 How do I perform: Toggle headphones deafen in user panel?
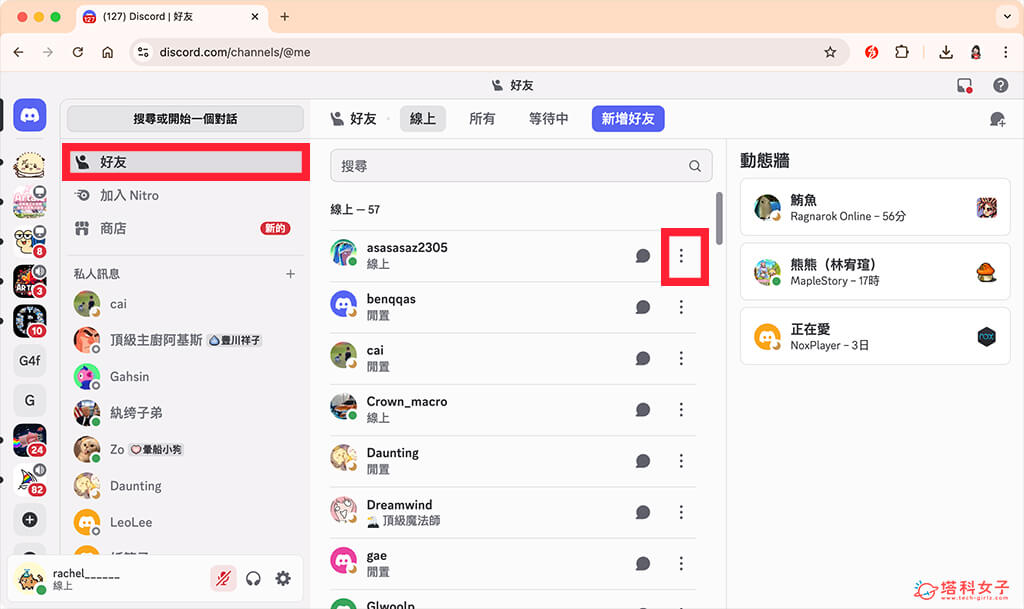tap(253, 578)
